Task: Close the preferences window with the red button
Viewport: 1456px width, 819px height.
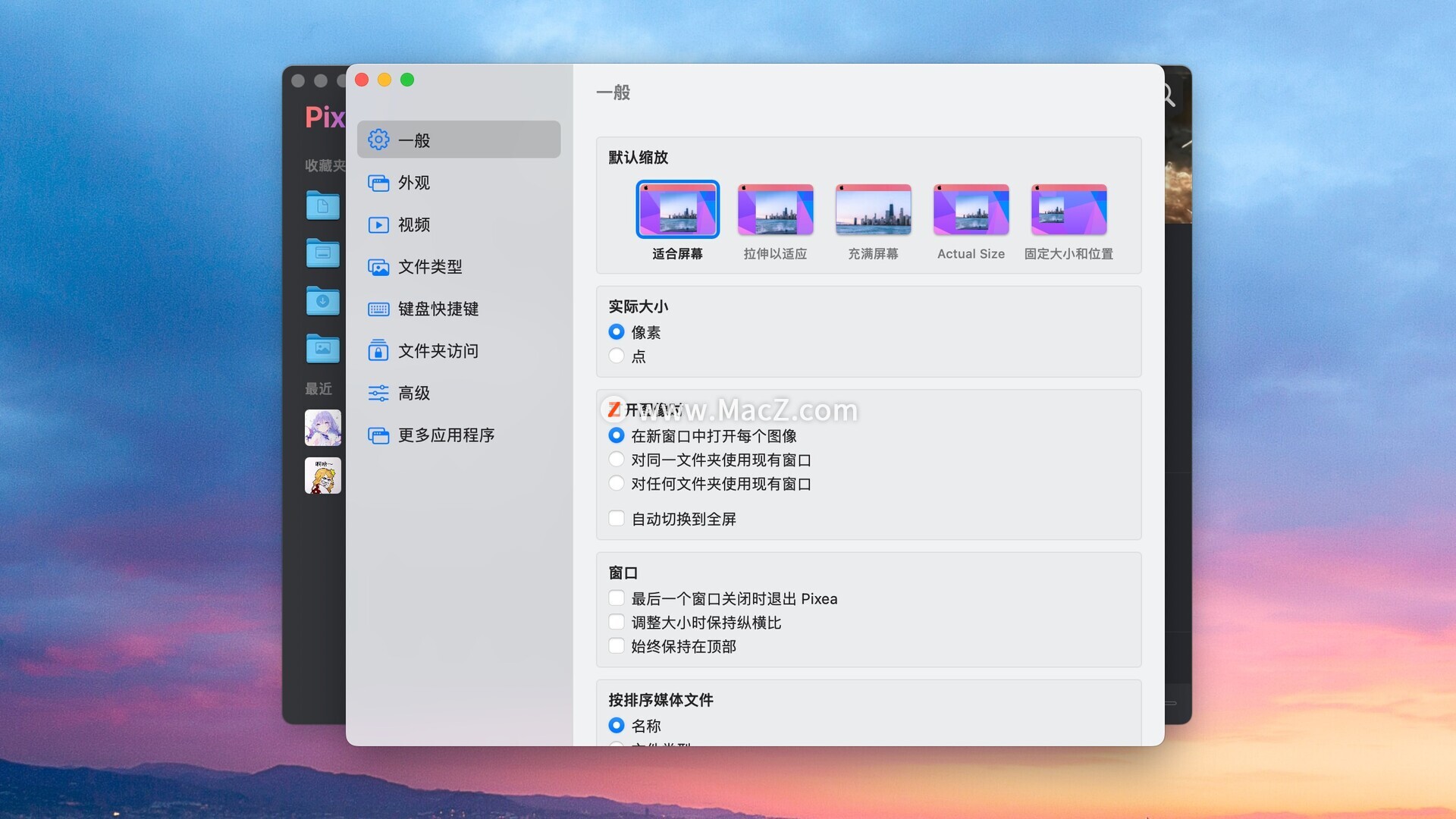Action: click(362, 80)
